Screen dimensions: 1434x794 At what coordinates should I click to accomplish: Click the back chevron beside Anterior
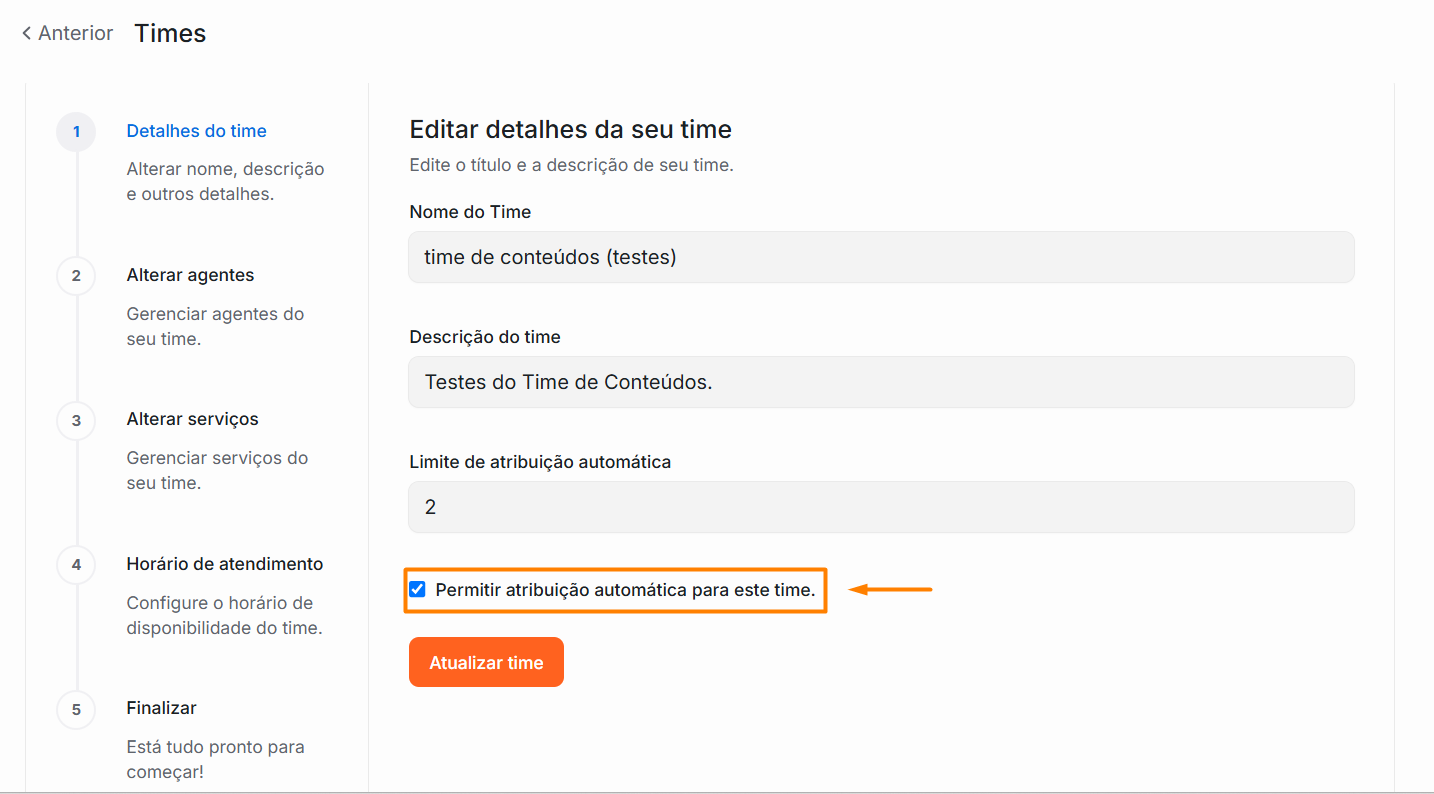[x=27, y=33]
